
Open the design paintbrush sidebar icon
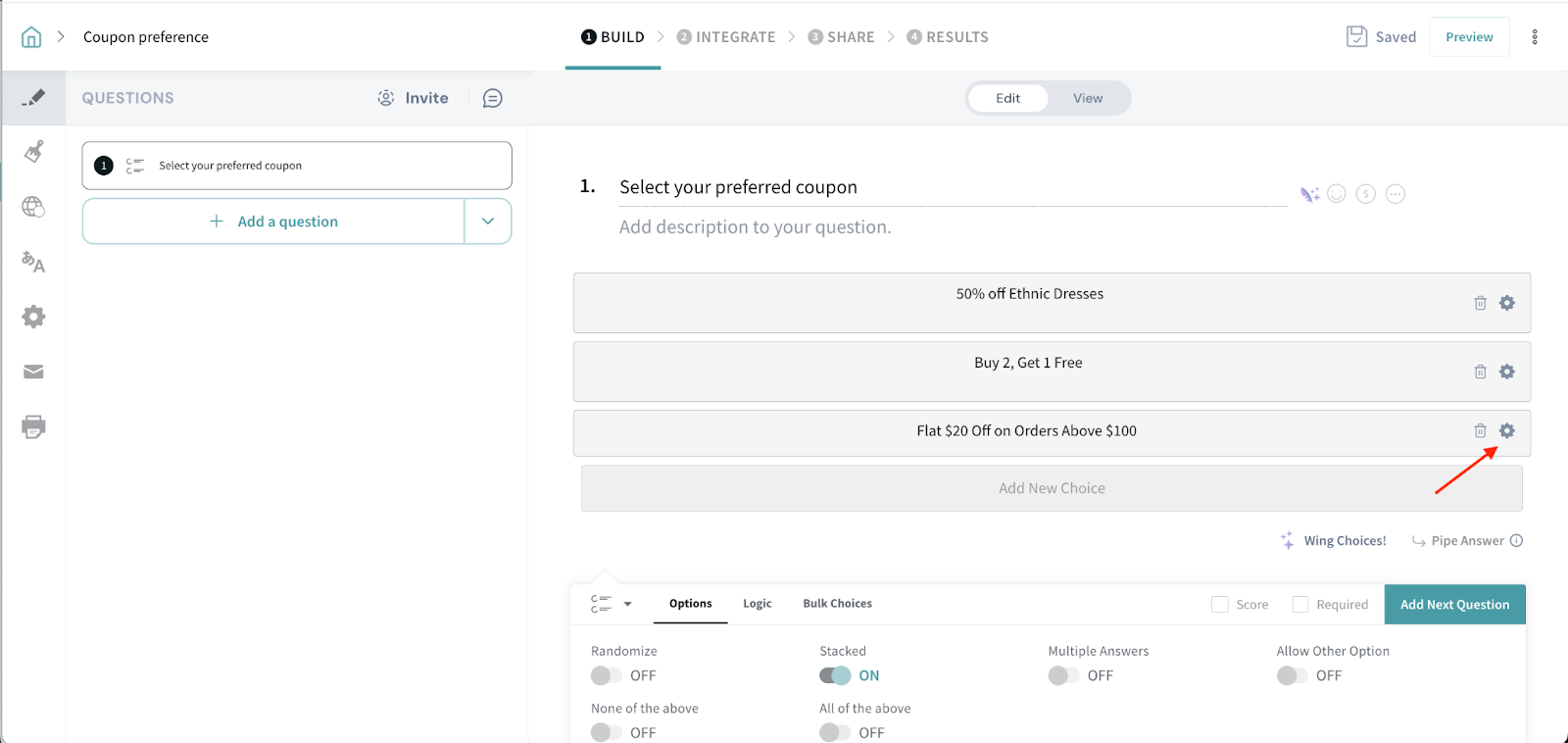click(33, 152)
